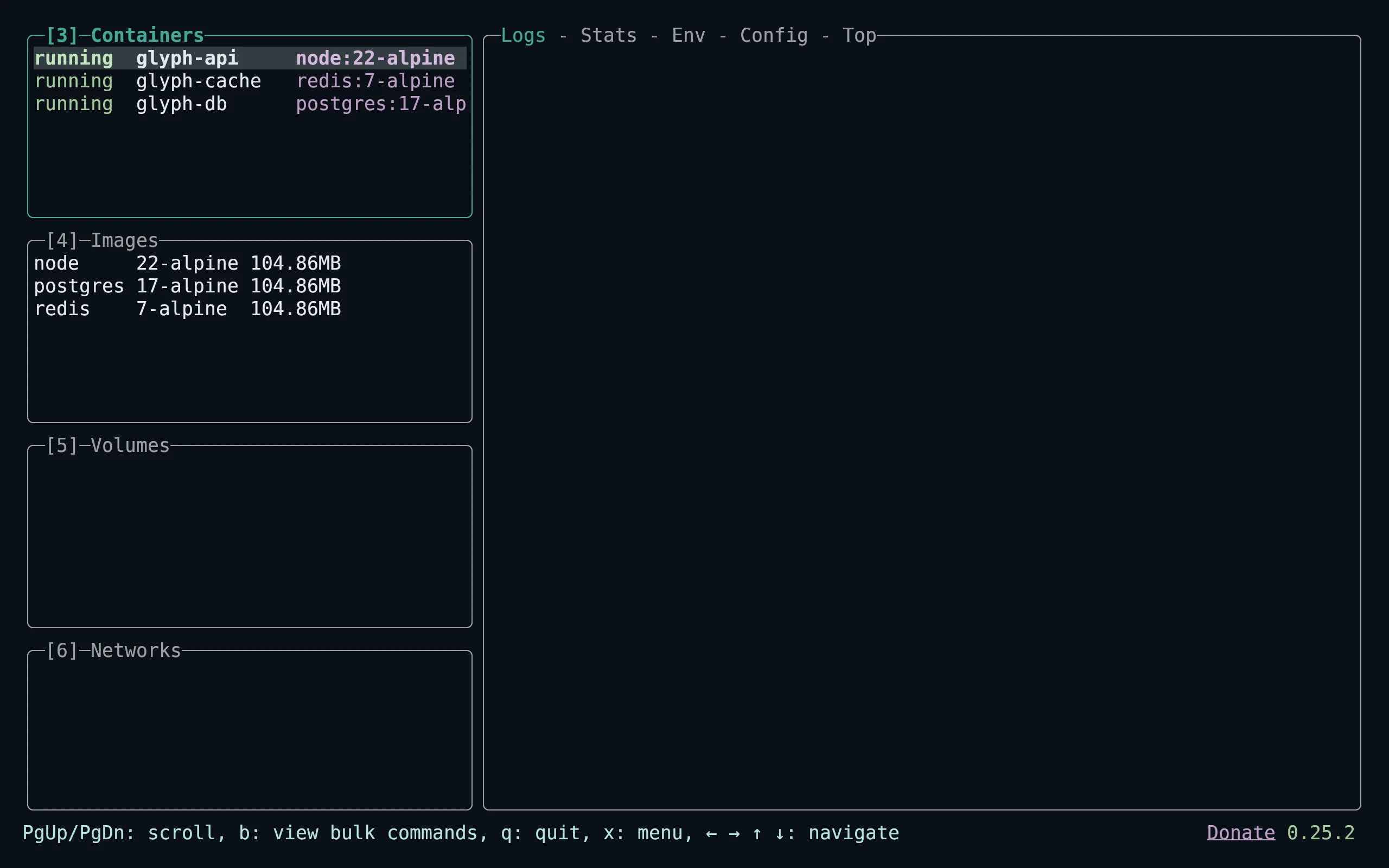Focus the [3] Containers panel title
The image size is (1389, 868).
click(x=125, y=36)
